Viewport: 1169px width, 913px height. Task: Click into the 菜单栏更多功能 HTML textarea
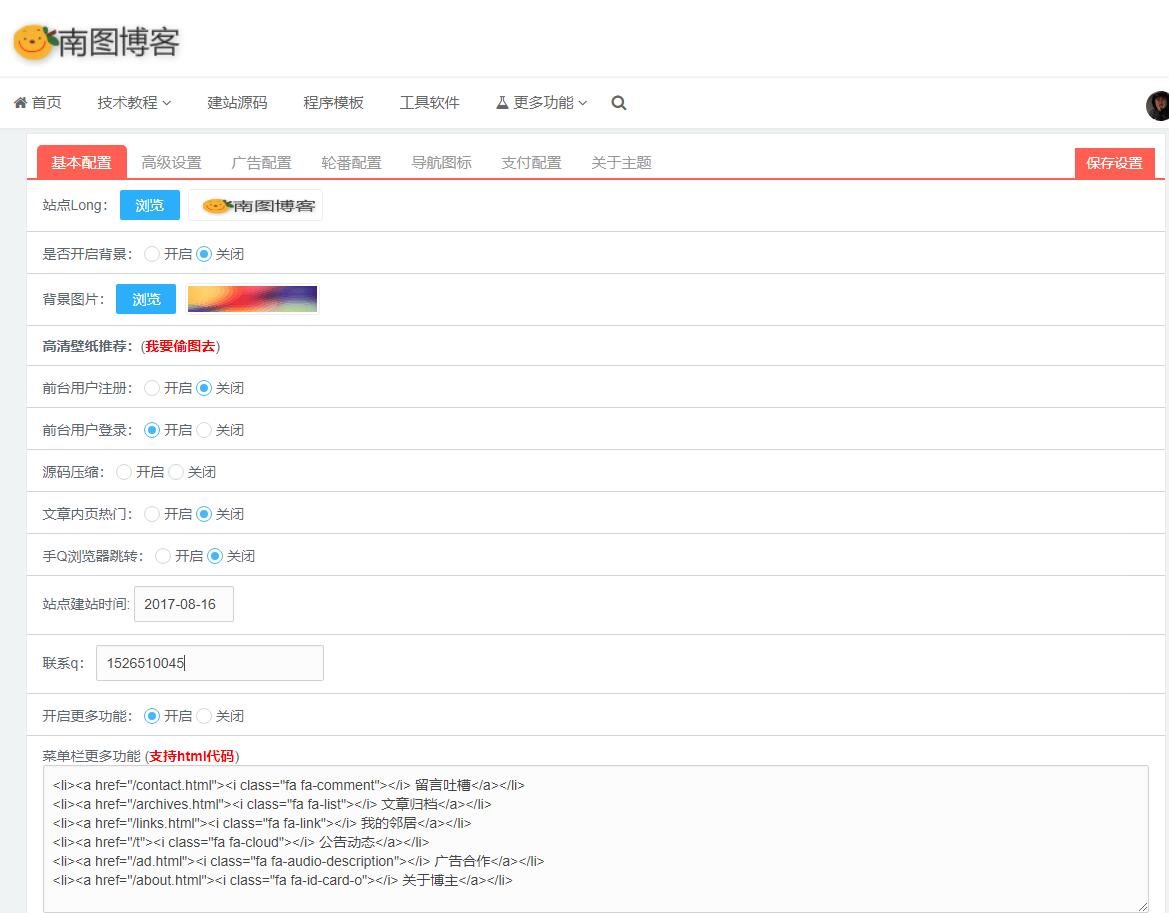click(595, 838)
